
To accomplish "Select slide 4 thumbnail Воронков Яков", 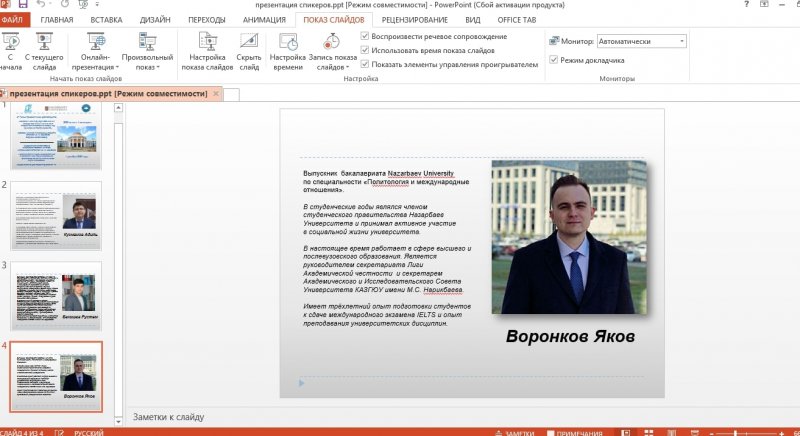I will pyautogui.click(x=56, y=376).
